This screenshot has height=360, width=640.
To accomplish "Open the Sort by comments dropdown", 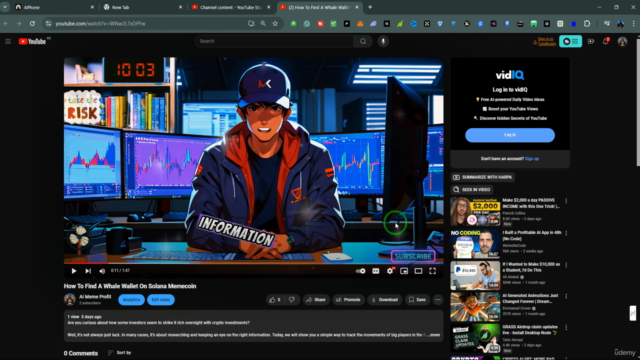I will click(x=120, y=353).
